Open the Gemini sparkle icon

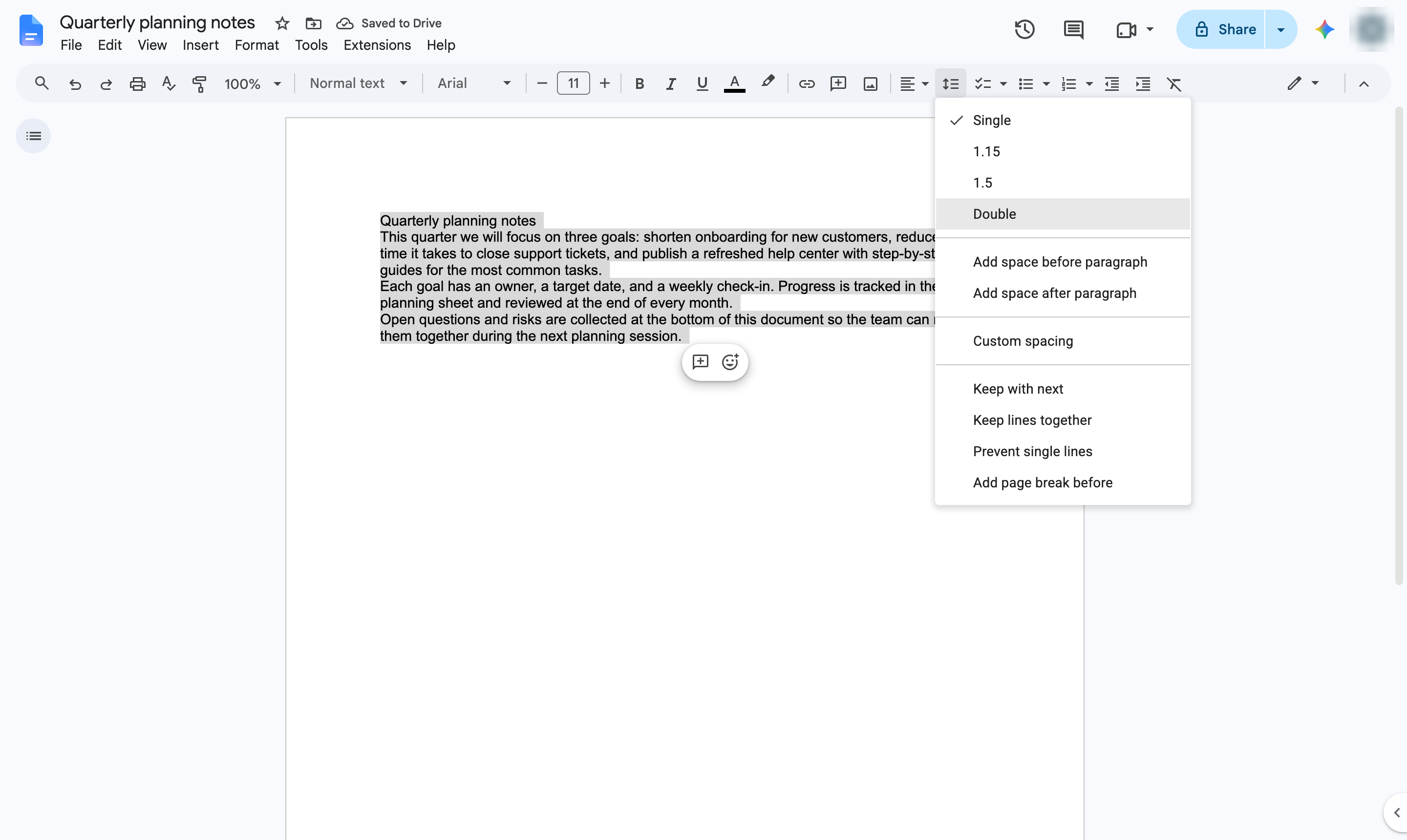[1324, 29]
